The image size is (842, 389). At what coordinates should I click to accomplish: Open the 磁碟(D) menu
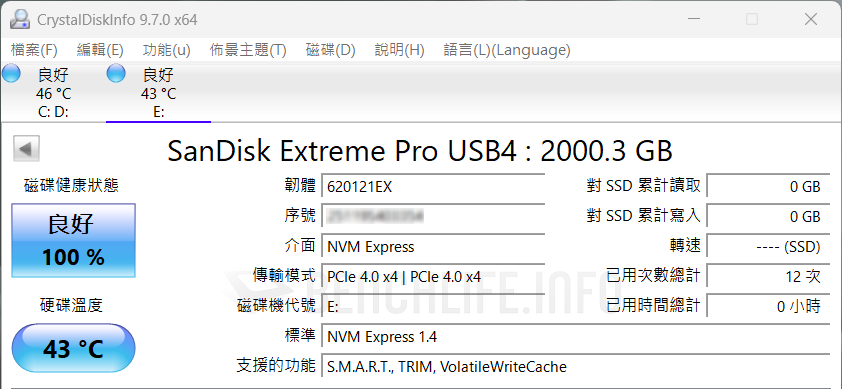point(330,50)
